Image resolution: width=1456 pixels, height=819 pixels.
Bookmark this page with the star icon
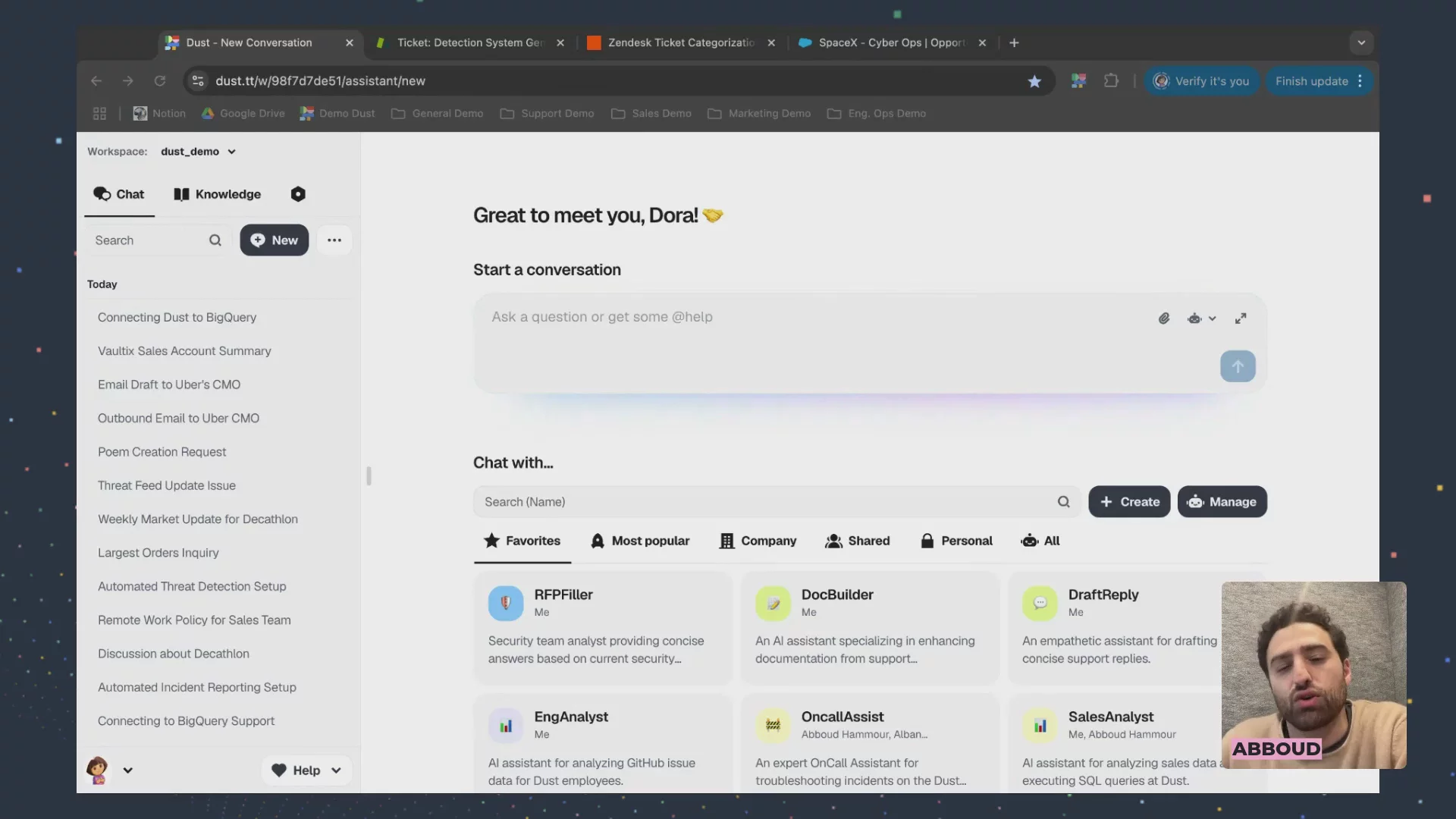(1034, 81)
